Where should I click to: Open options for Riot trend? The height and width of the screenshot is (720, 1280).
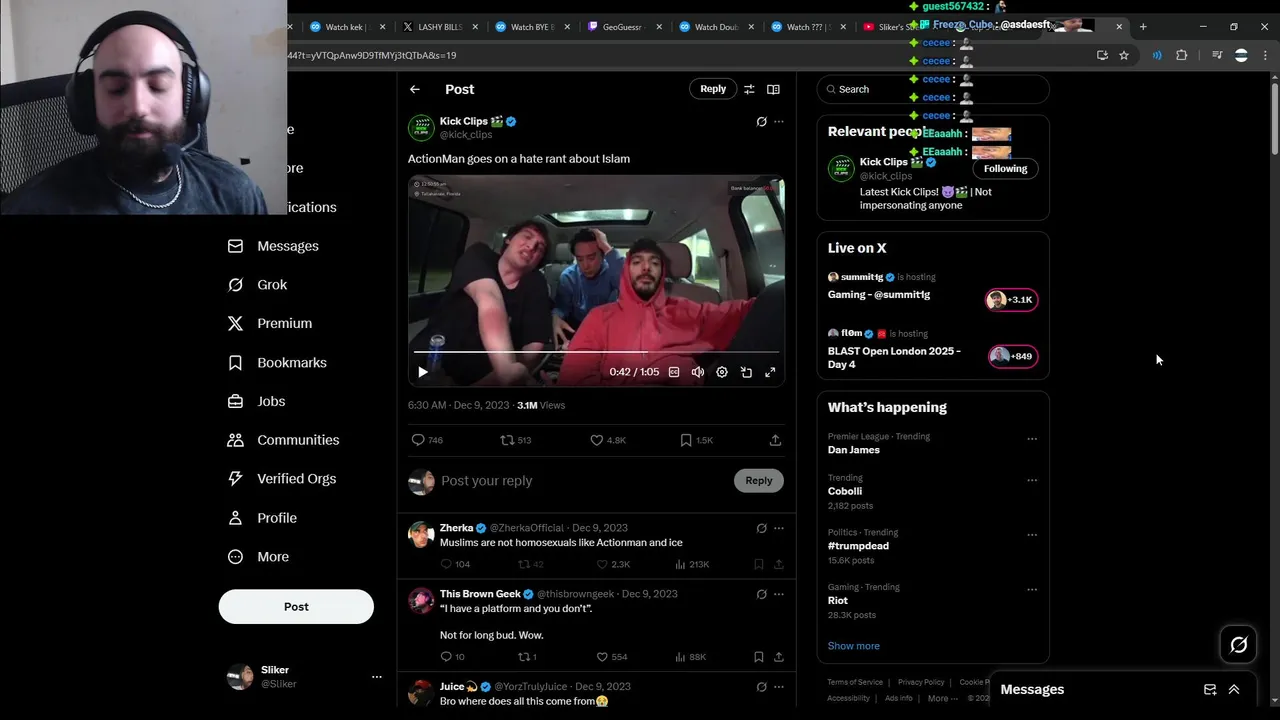pos(1032,590)
